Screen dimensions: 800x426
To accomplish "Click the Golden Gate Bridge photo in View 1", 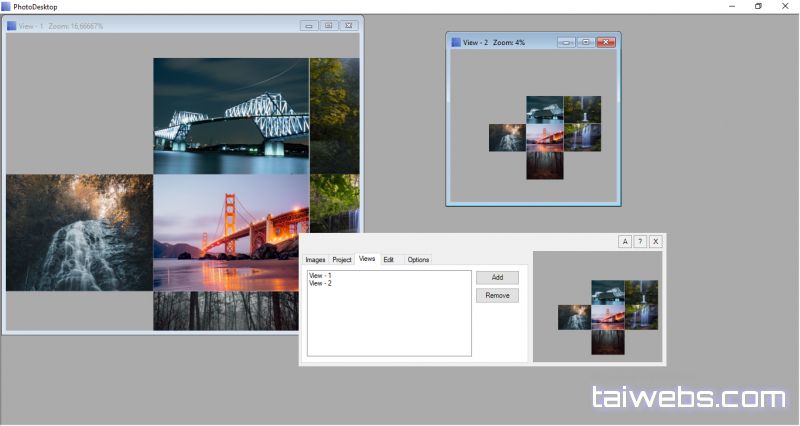I will [x=231, y=232].
